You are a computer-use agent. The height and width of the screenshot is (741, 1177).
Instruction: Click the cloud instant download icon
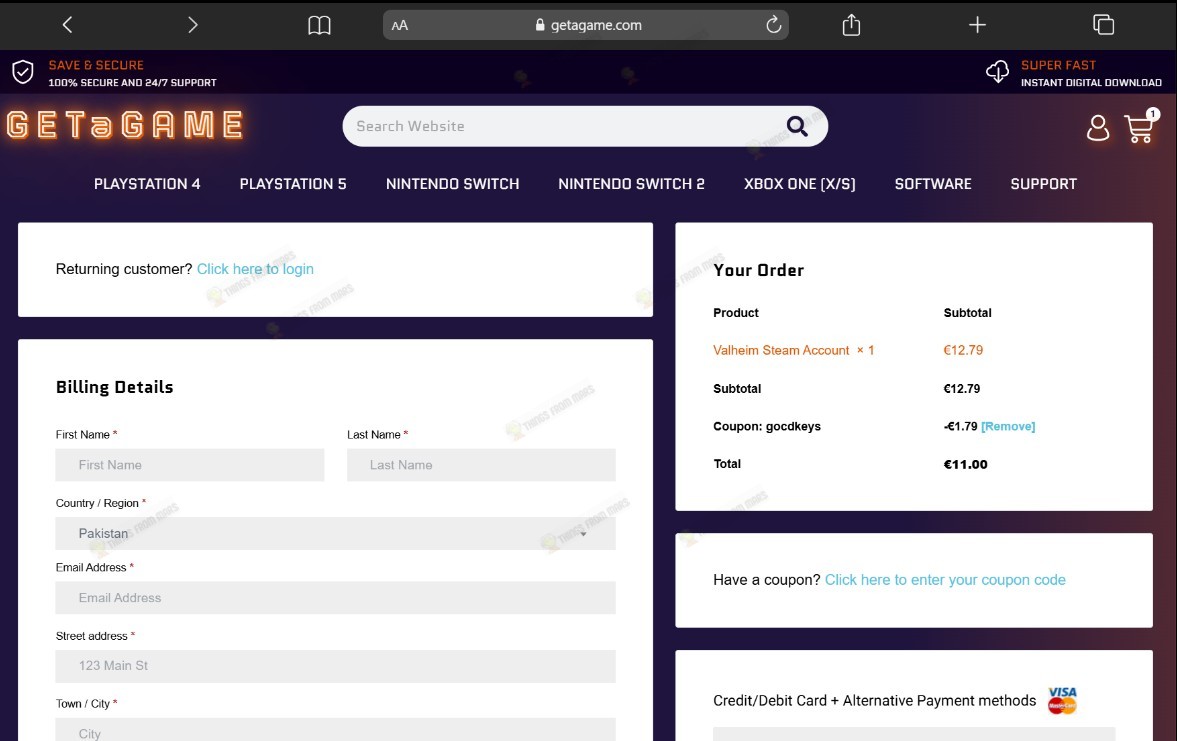pos(997,72)
